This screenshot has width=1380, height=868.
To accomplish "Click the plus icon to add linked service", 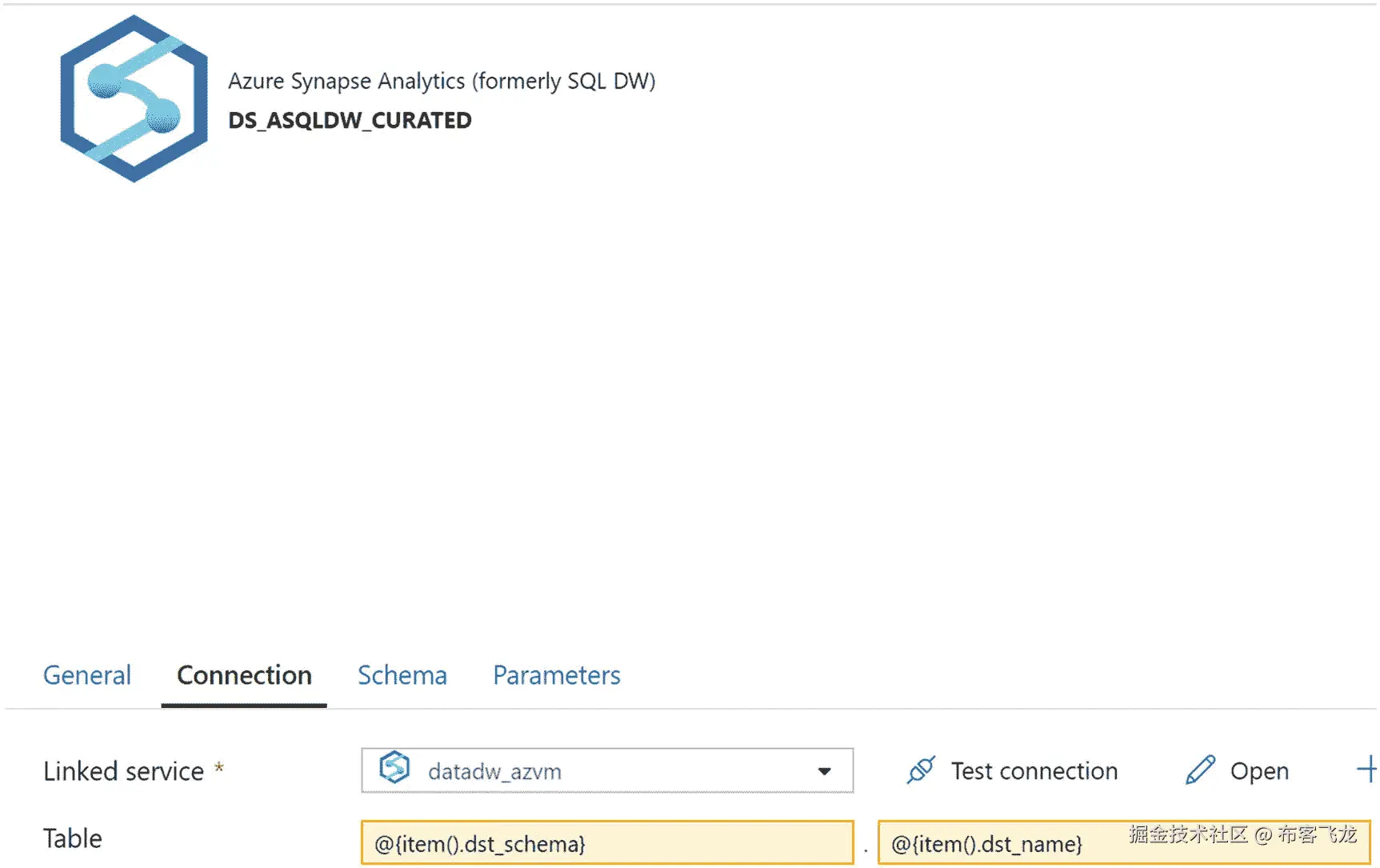I will [1366, 770].
